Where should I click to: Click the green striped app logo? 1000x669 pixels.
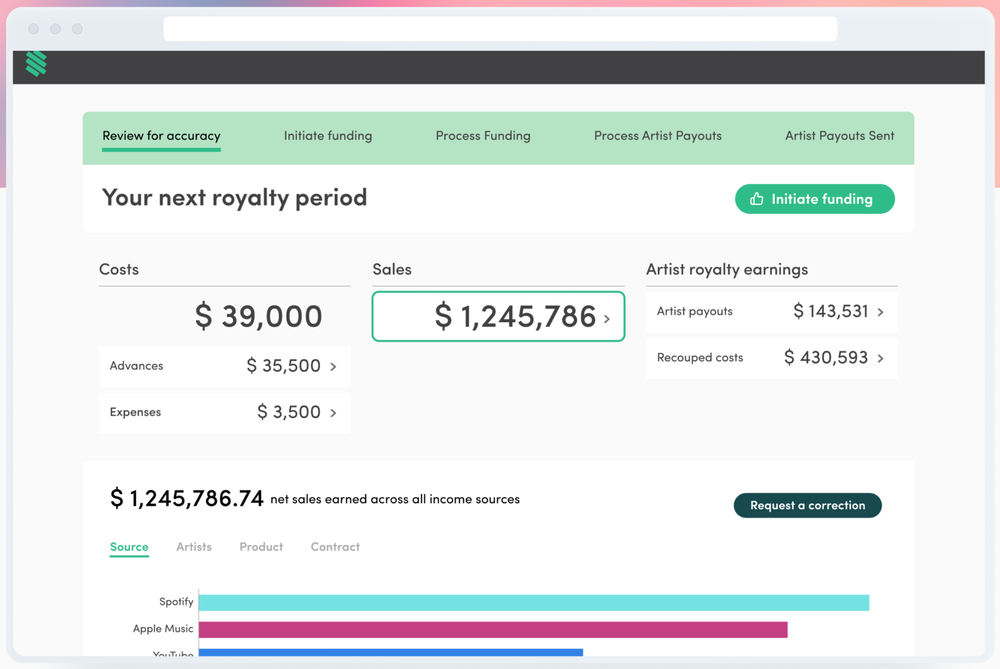pos(36,64)
